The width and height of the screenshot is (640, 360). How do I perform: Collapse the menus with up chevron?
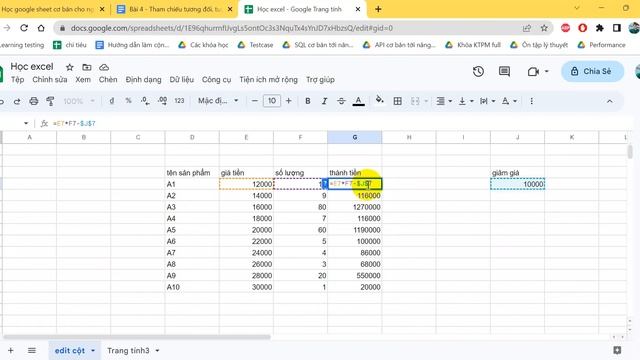point(609,101)
